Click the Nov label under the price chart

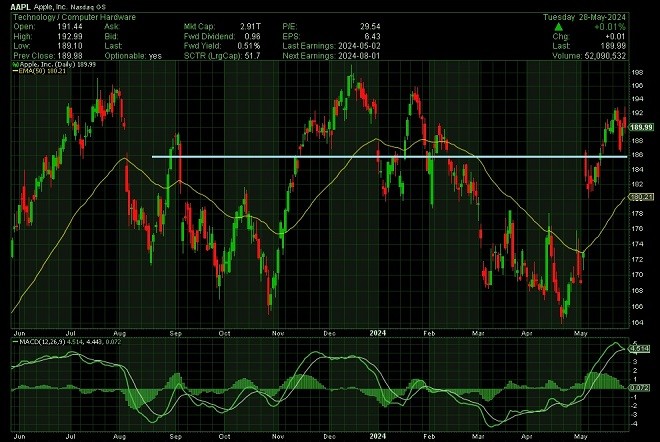[x=278, y=333]
